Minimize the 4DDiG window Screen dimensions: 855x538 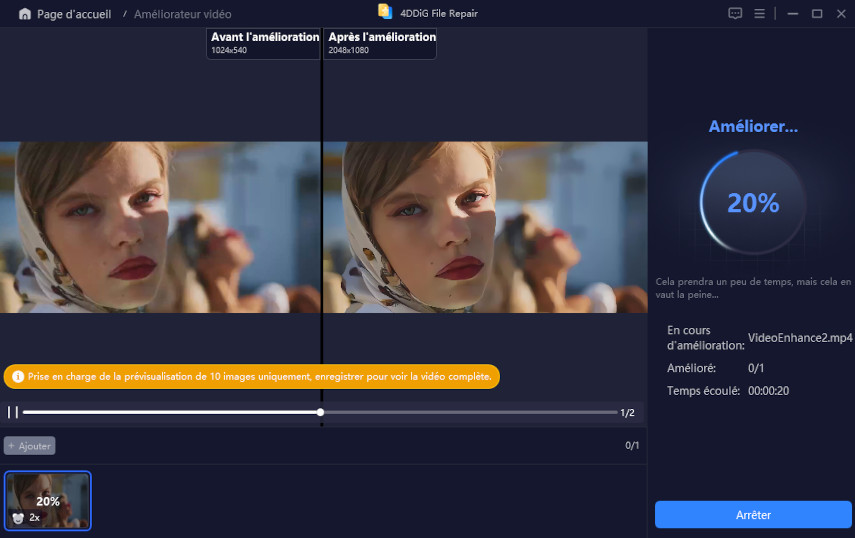click(792, 14)
